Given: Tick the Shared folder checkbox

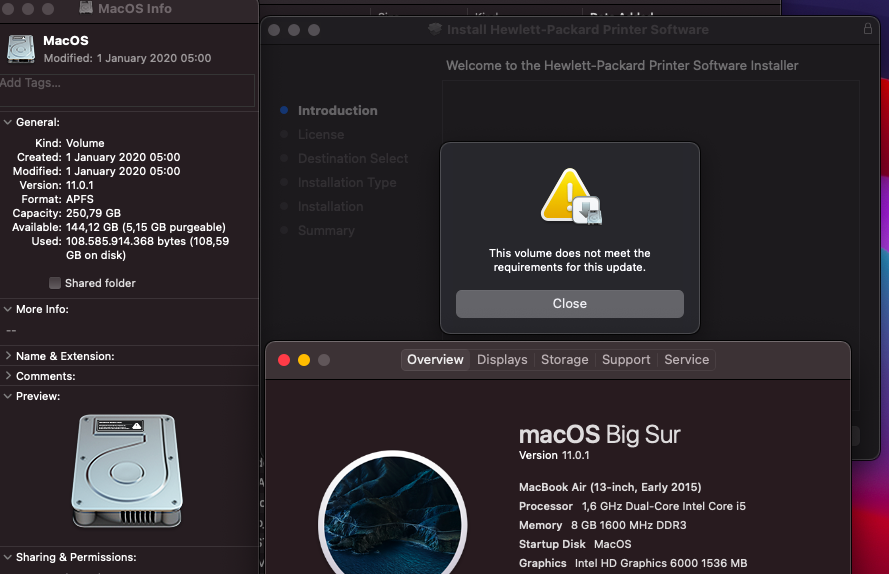Looking at the screenshot, I should [x=55, y=283].
